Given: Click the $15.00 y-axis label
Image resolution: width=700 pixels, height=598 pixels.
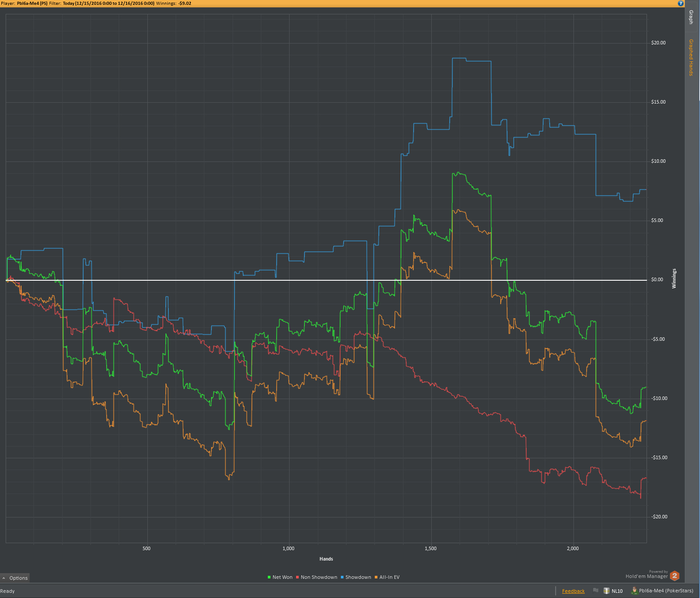Looking at the screenshot, I should [x=658, y=102].
